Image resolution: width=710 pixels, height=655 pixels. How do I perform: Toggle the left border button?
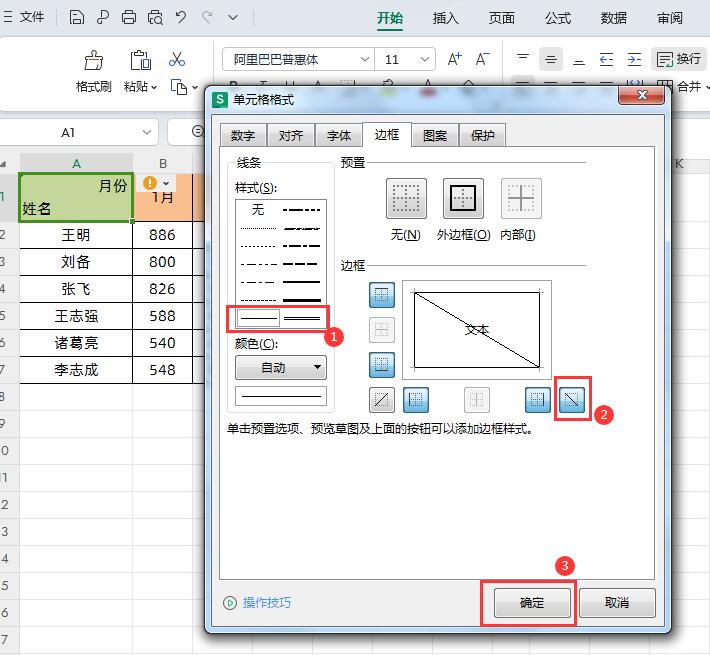tap(416, 400)
